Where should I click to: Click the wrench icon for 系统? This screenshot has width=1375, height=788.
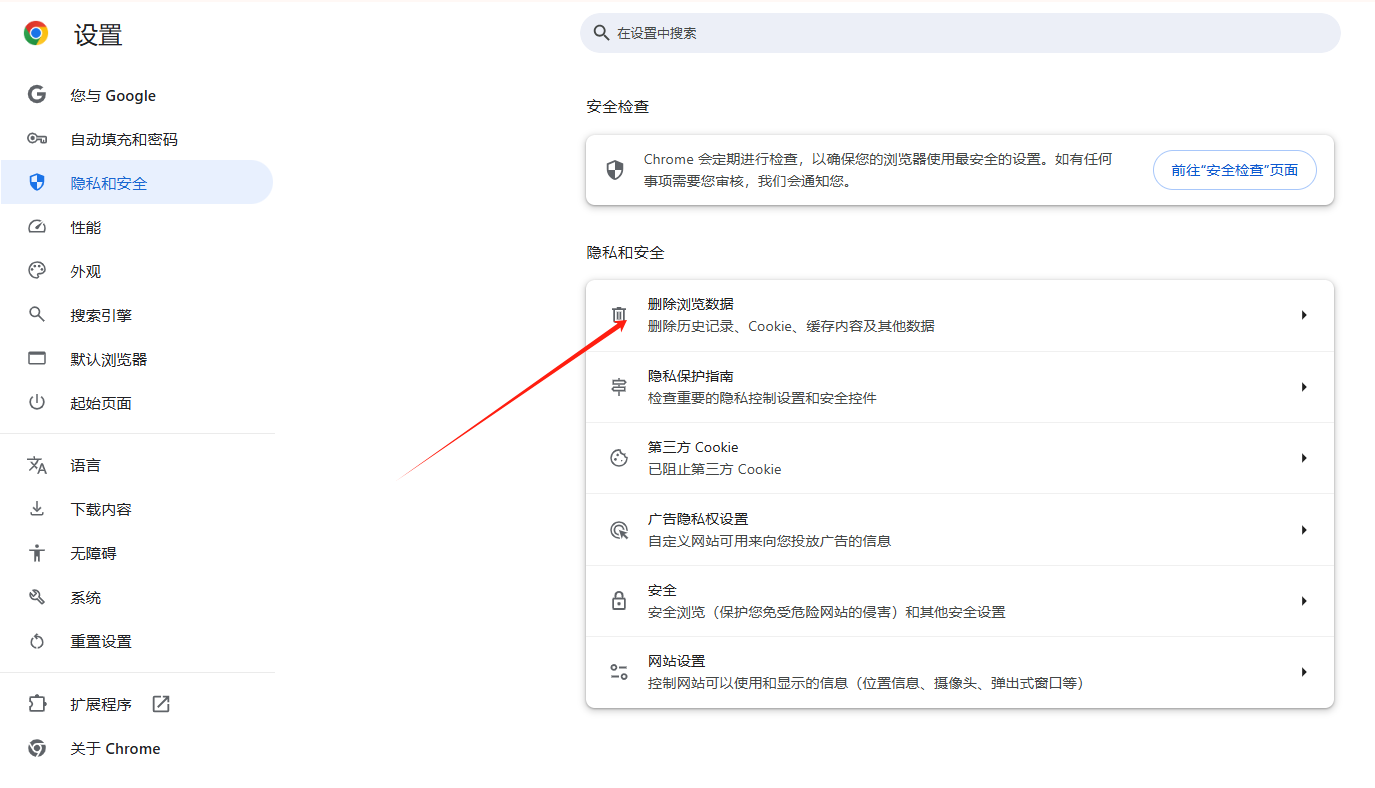coord(37,597)
